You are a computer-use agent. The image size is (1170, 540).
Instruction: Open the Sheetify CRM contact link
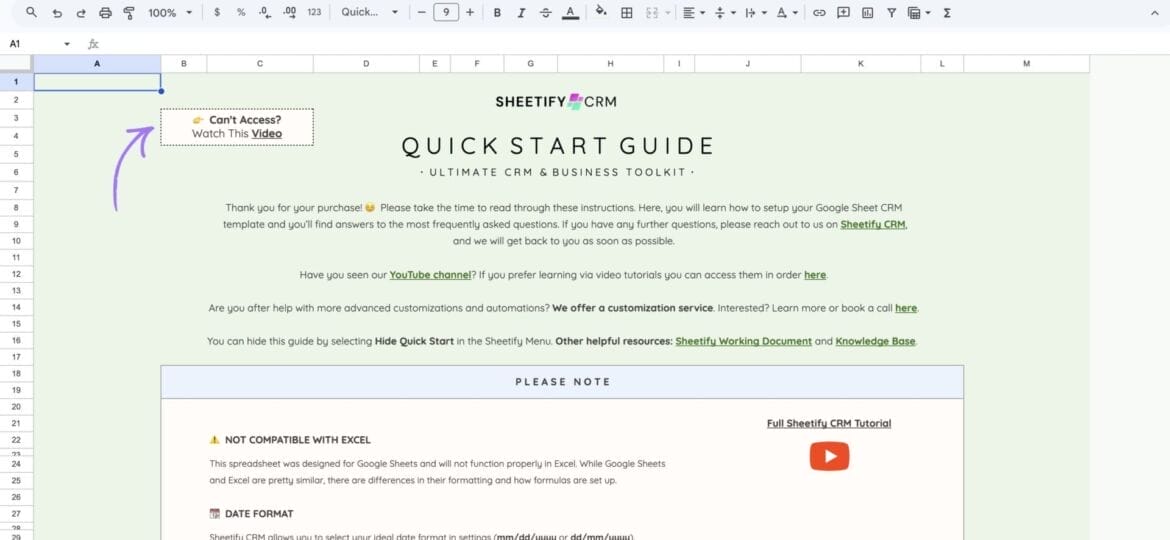click(874, 224)
